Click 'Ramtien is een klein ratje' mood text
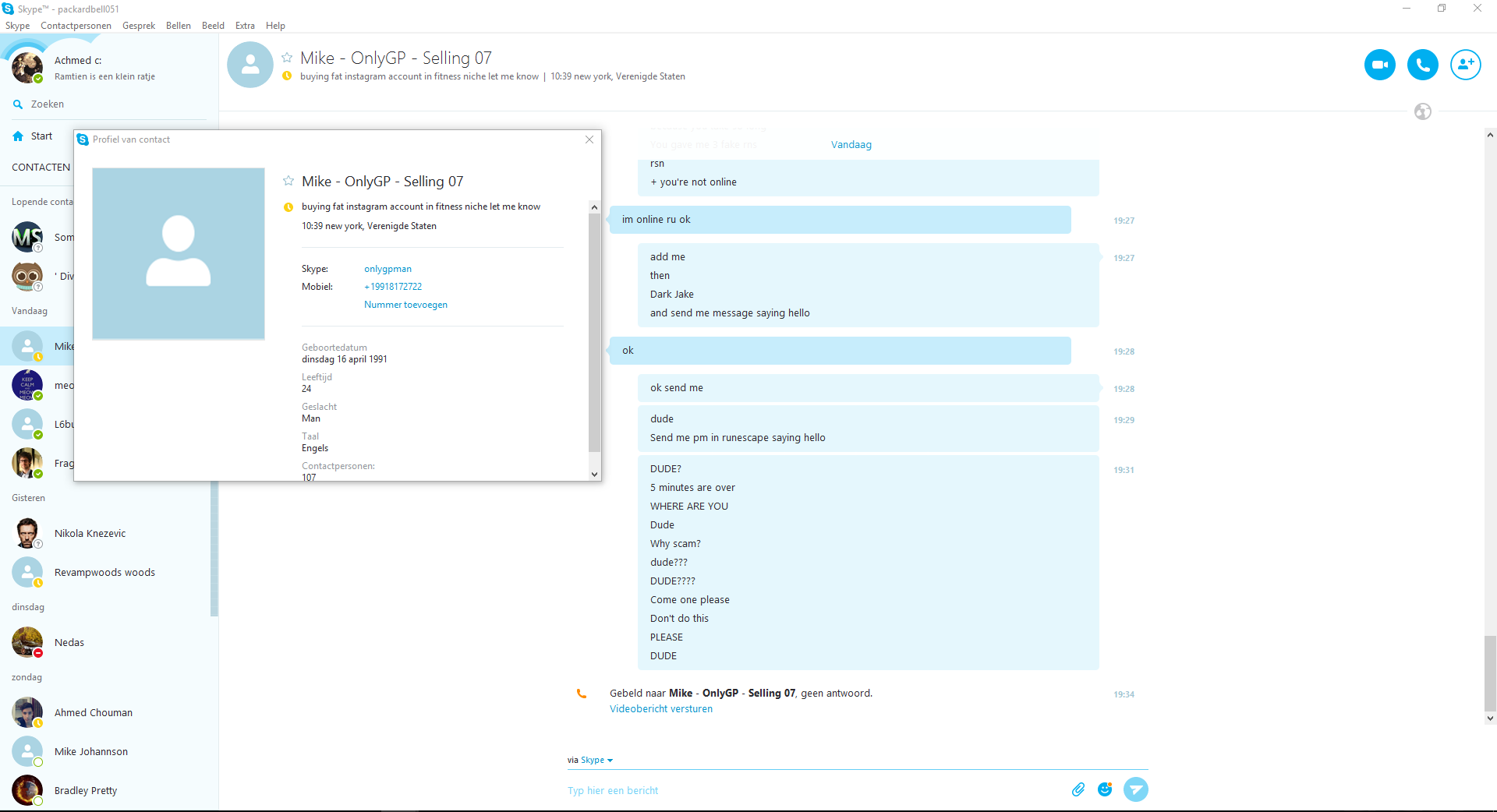1497x812 pixels. coord(104,76)
